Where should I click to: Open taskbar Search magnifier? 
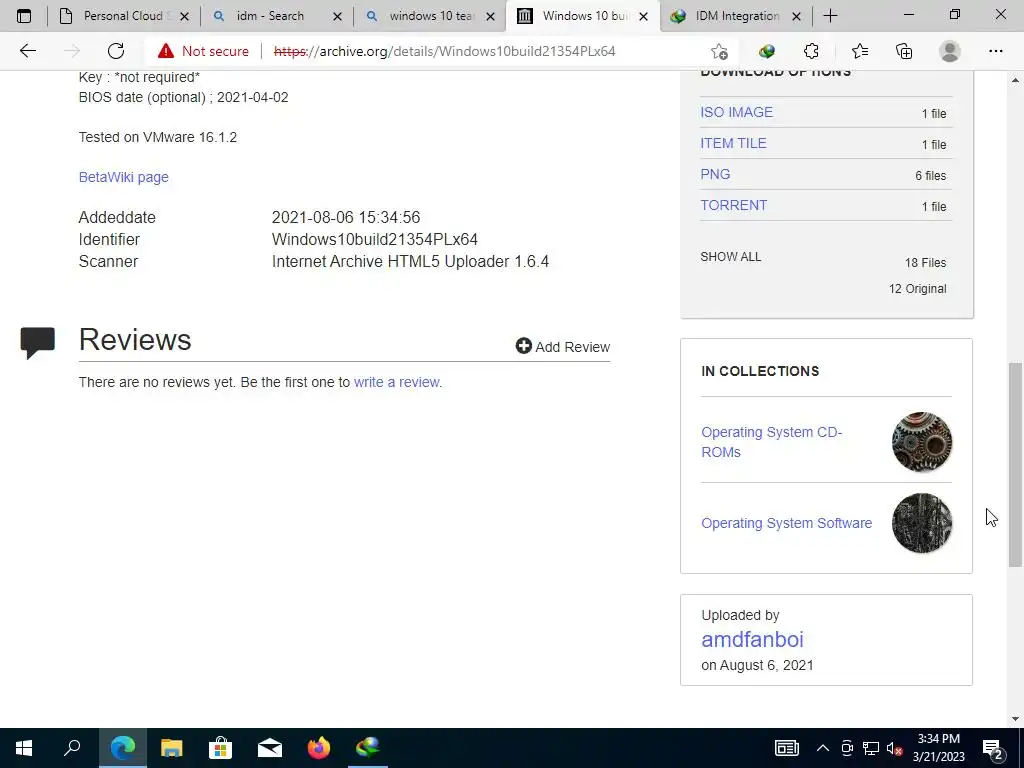[x=72, y=748]
